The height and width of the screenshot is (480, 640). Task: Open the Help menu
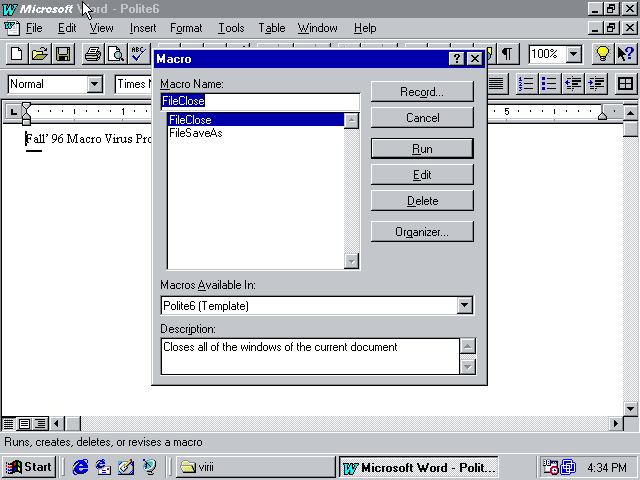tap(365, 28)
